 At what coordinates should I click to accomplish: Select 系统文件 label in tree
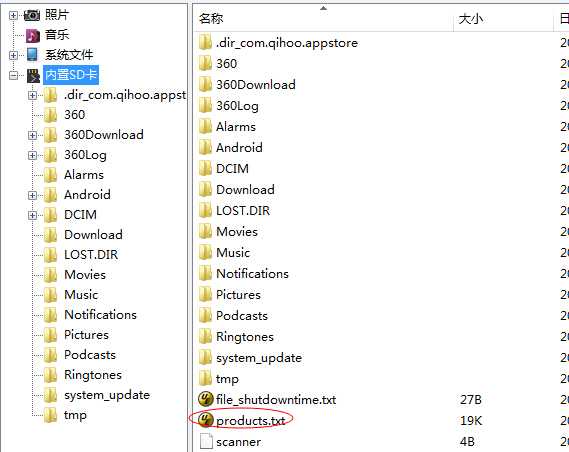(x=69, y=55)
